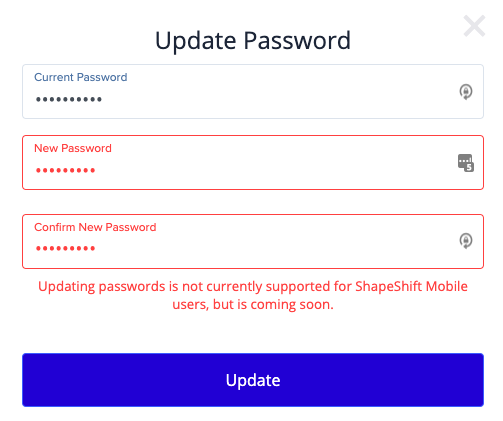Viewport: 503px width, 421px height.
Task: Click the masked dots in Current Password
Action: [69, 99]
